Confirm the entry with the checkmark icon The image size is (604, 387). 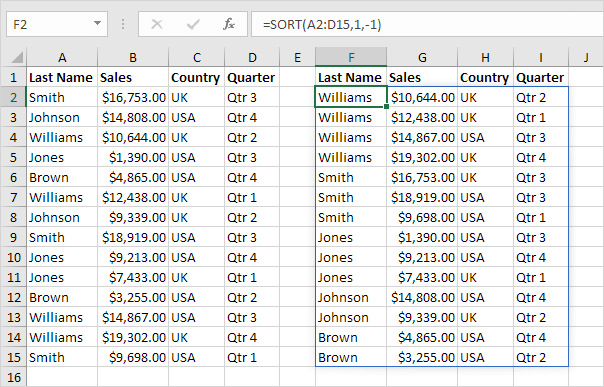193,24
